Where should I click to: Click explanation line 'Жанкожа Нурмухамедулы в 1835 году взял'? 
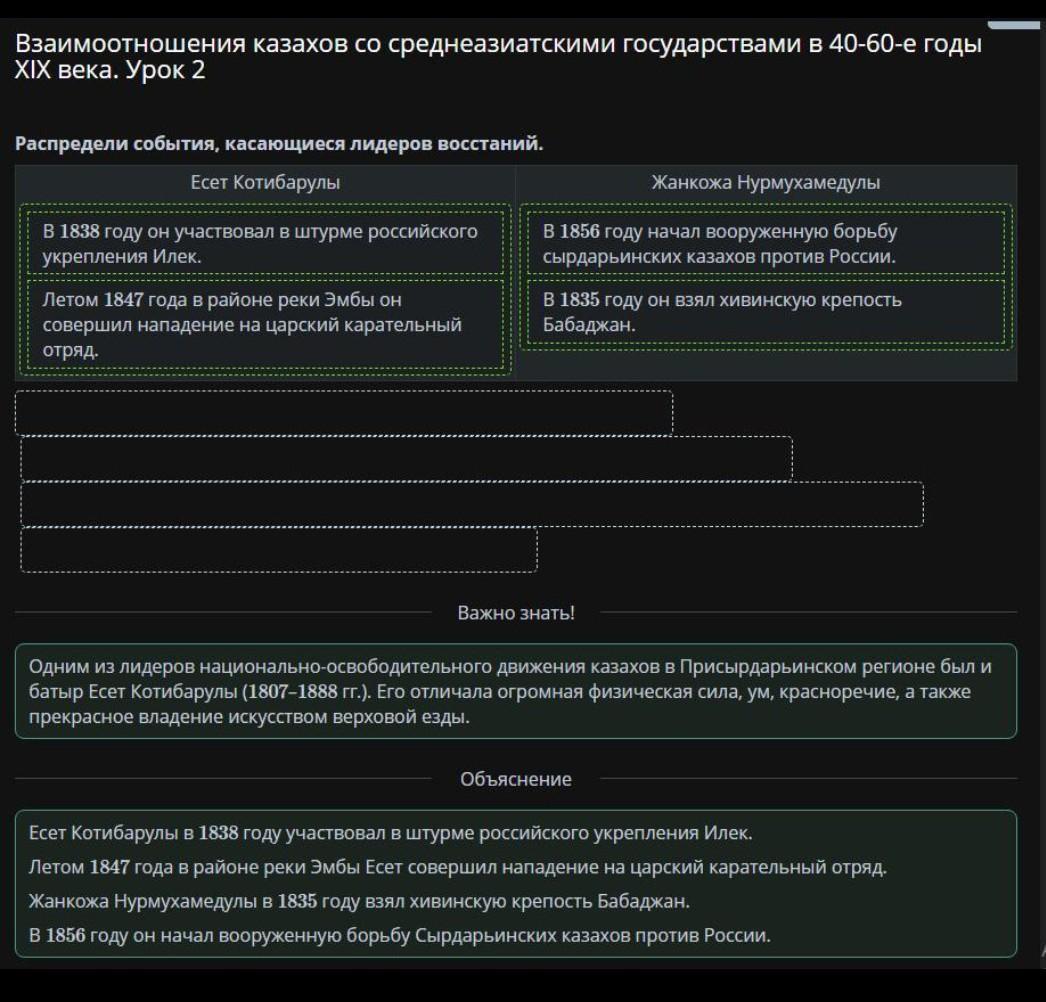click(359, 901)
